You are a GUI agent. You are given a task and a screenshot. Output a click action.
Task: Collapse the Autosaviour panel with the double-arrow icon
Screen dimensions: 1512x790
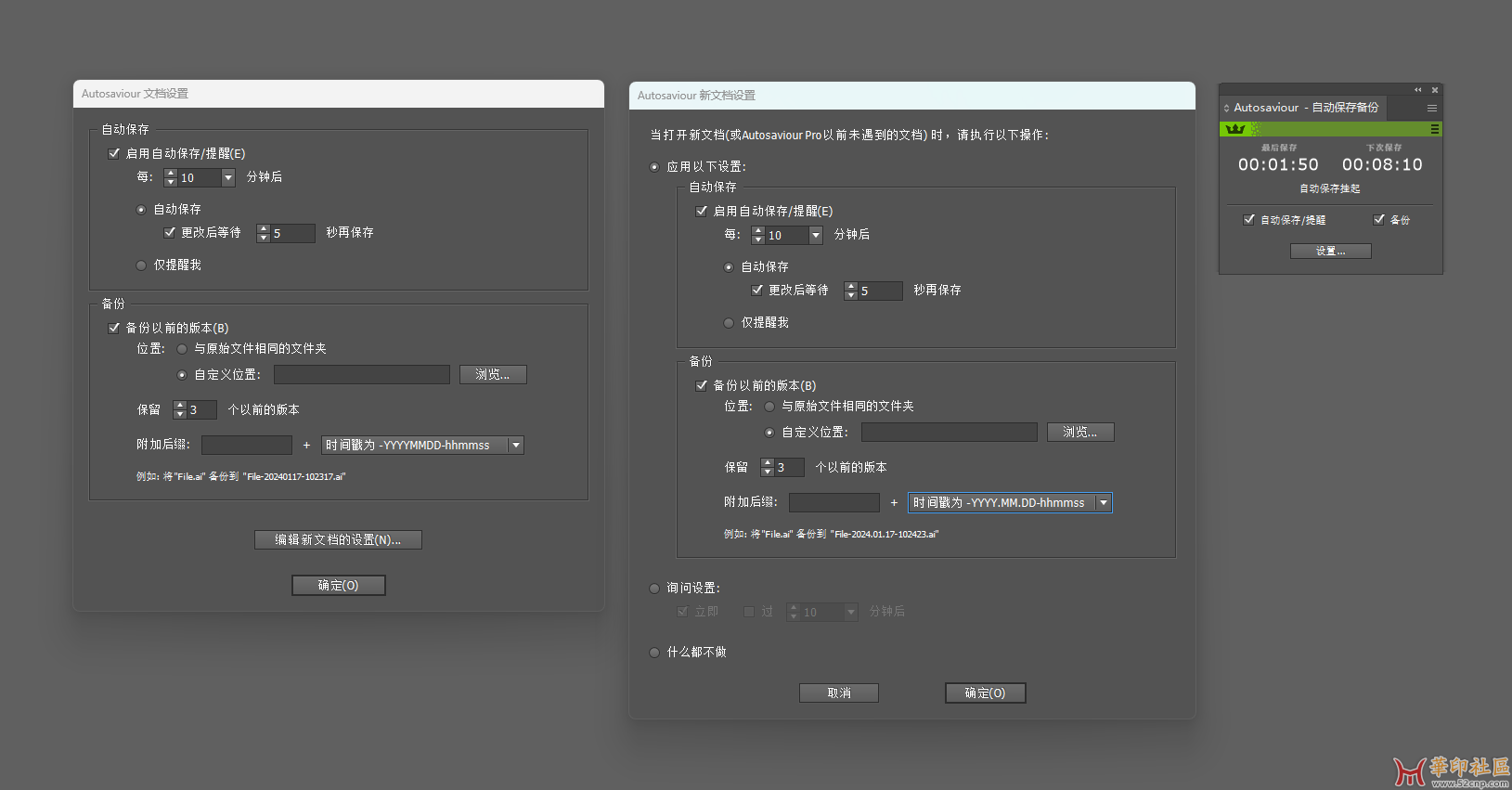pyautogui.click(x=1417, y=90)
